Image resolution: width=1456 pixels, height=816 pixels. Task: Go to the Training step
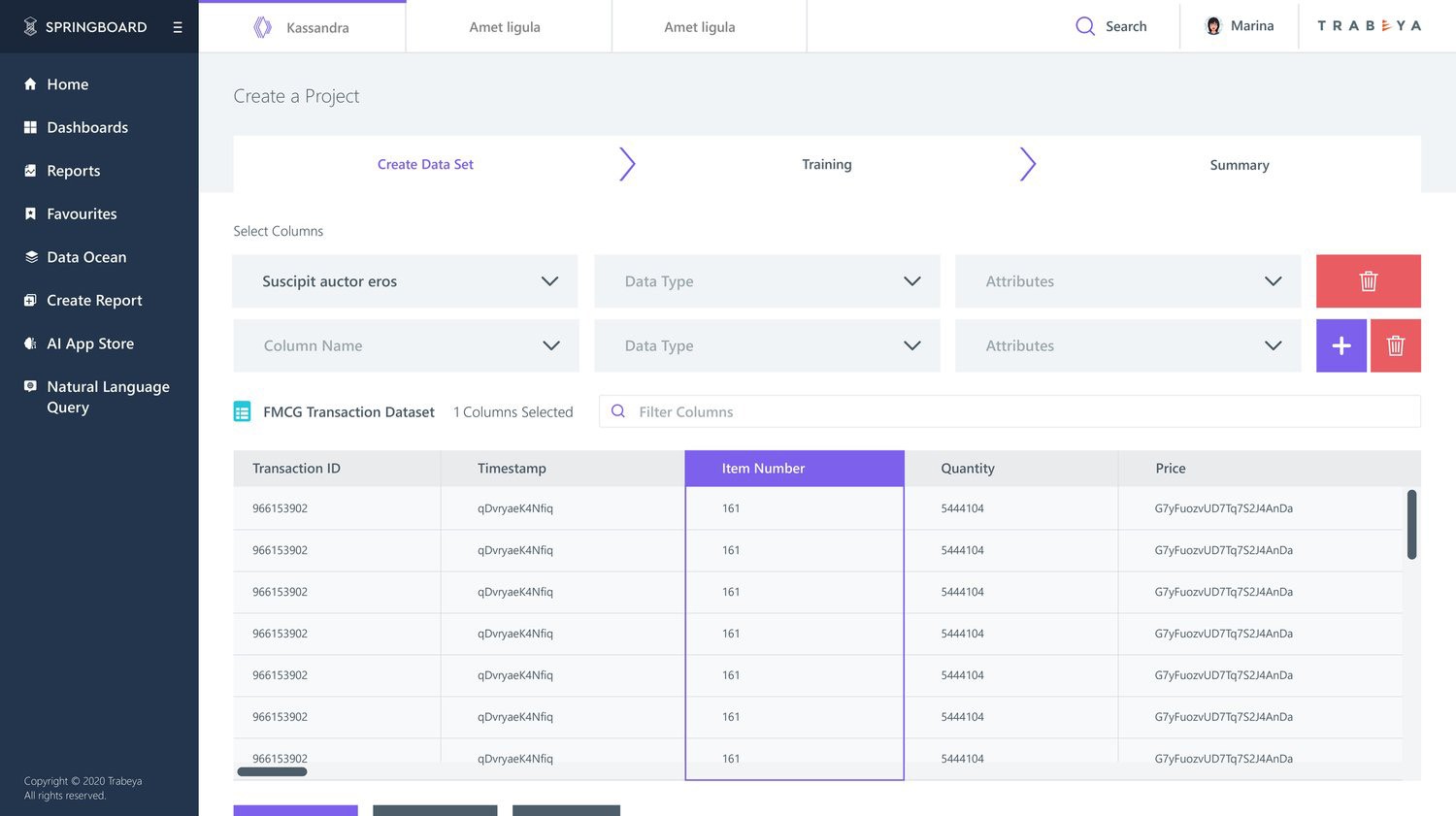827,164
